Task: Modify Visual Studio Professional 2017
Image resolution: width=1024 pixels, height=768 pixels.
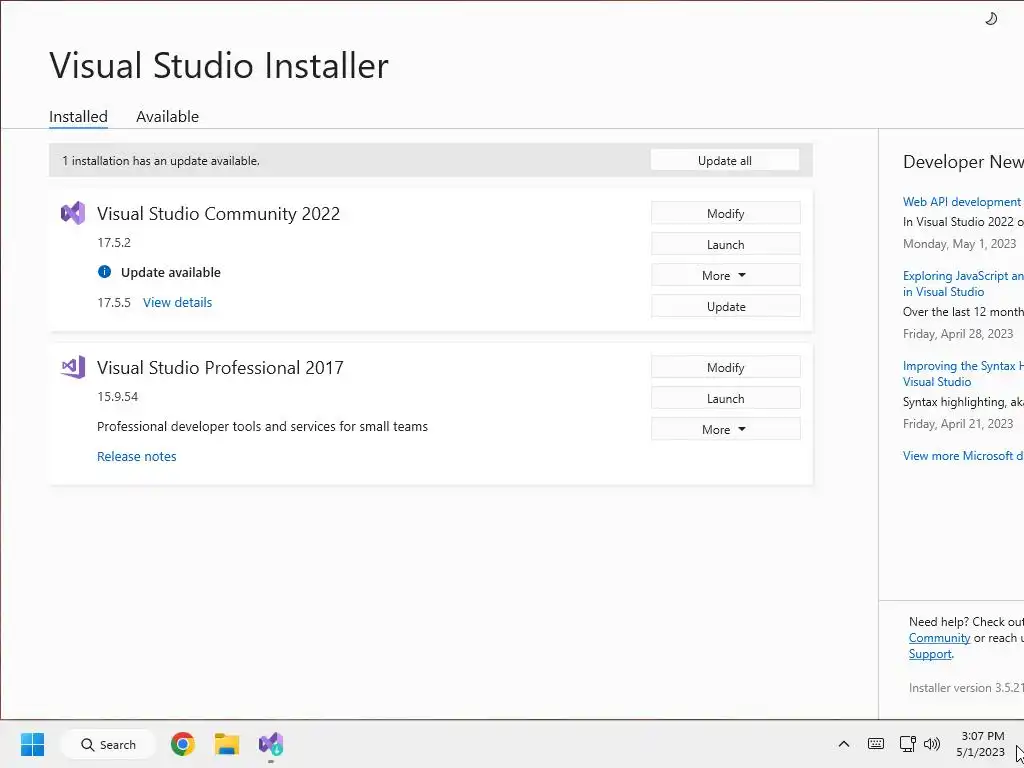Action: tap(726, 368)
